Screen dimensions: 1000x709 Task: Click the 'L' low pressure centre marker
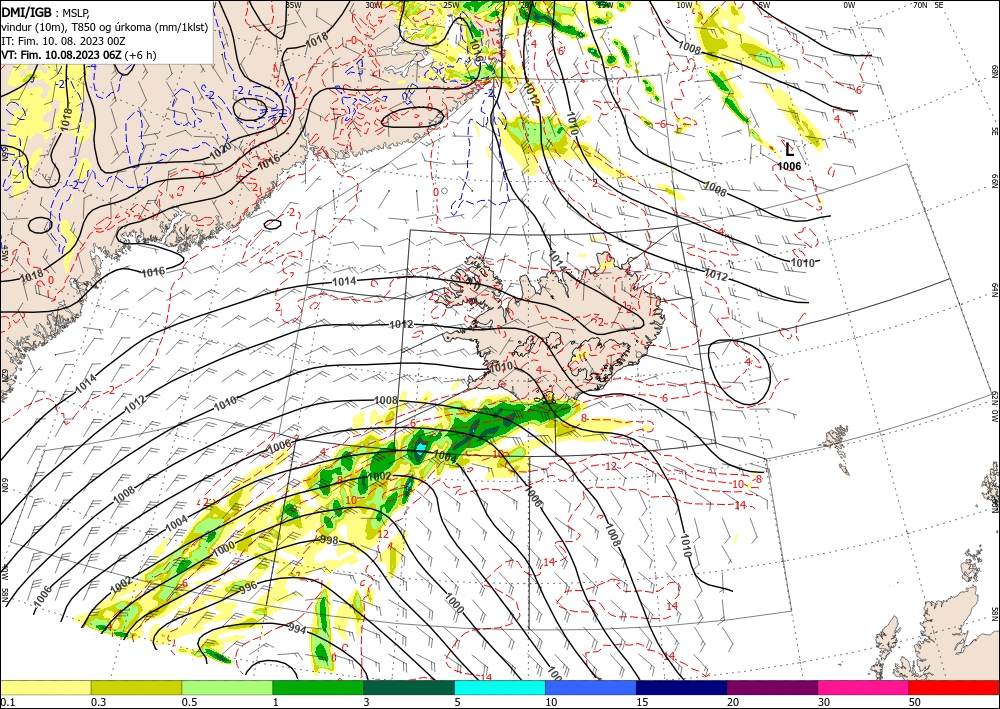click(790, 150)
